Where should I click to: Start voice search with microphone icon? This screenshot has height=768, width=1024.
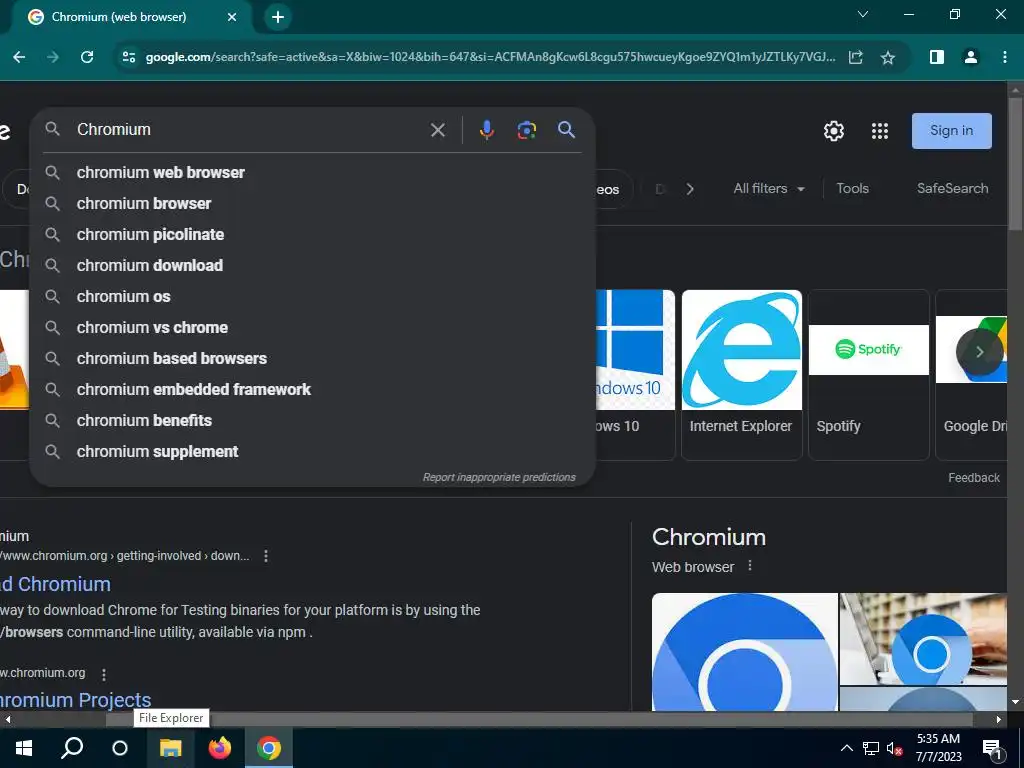(x=487, y=130)
